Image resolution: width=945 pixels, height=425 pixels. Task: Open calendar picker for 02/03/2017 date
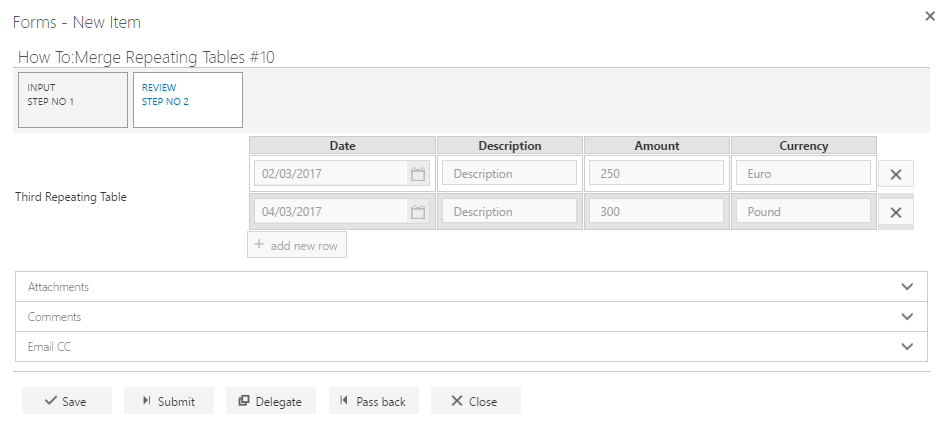[418, 174]
